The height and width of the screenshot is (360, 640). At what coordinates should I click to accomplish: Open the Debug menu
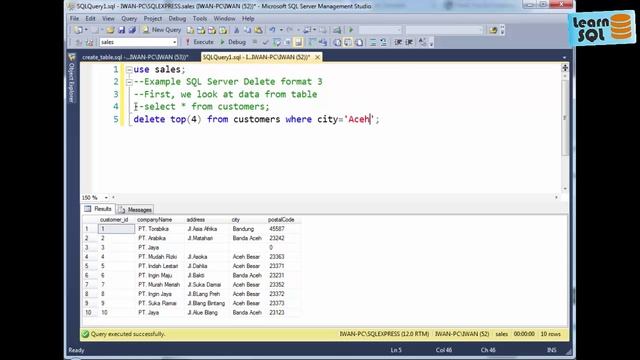click(177, 19)
